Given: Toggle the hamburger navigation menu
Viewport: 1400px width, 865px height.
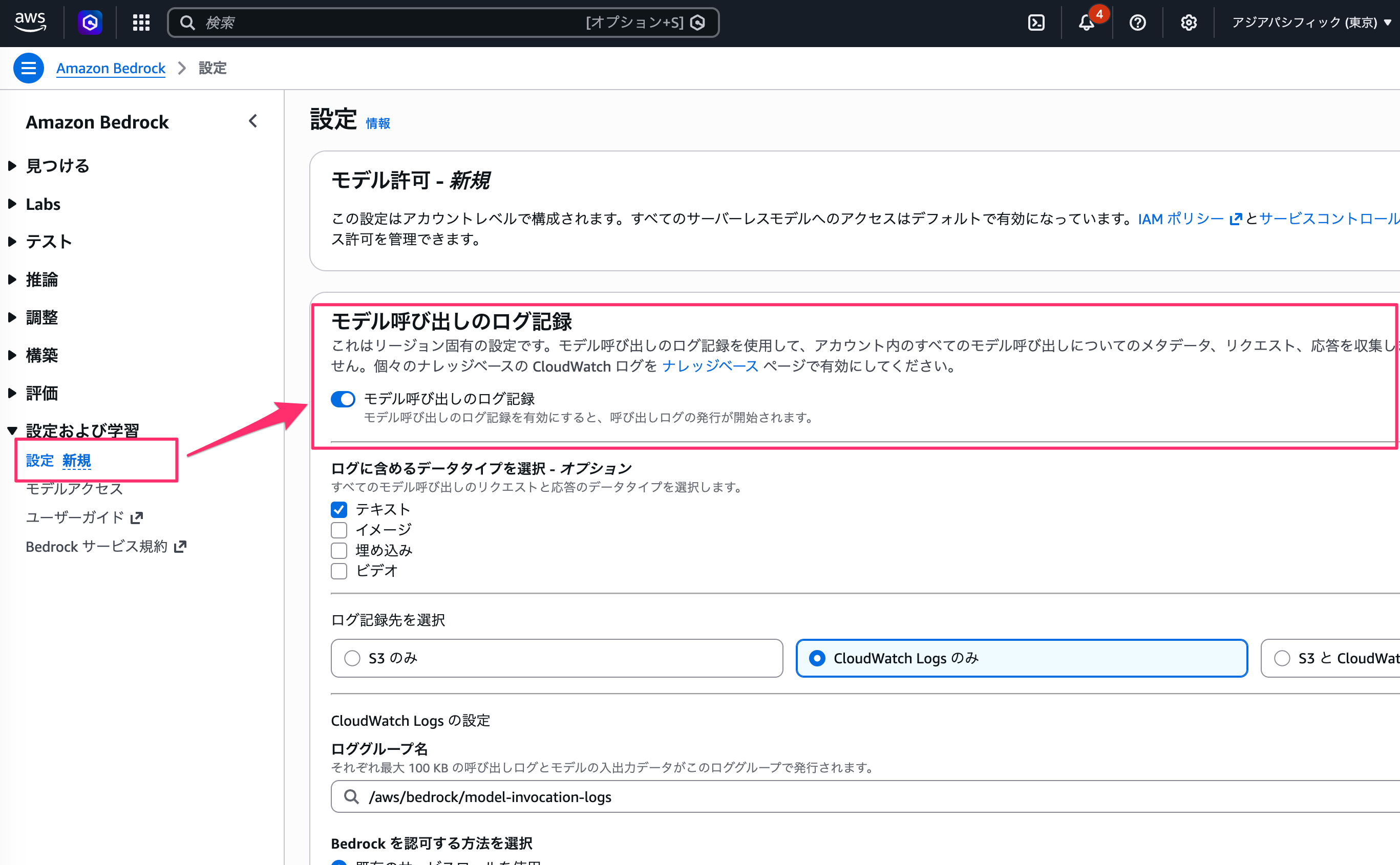Looking at the screenshot, I should tap(29, 68).
